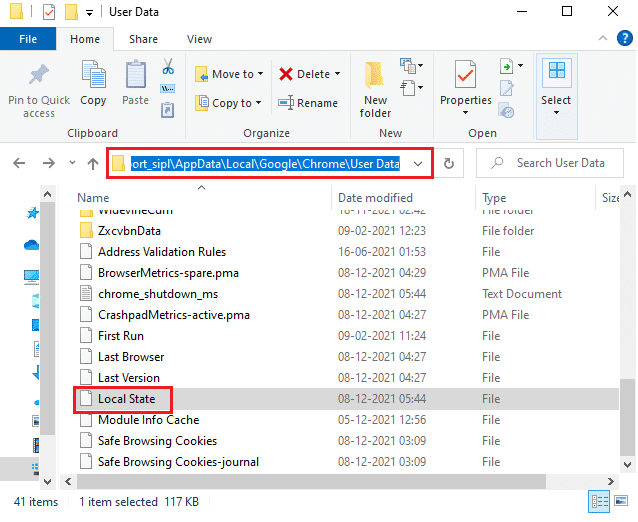Click the Refresh button beside address bar

pyautogui.click(x=448, y=163)
